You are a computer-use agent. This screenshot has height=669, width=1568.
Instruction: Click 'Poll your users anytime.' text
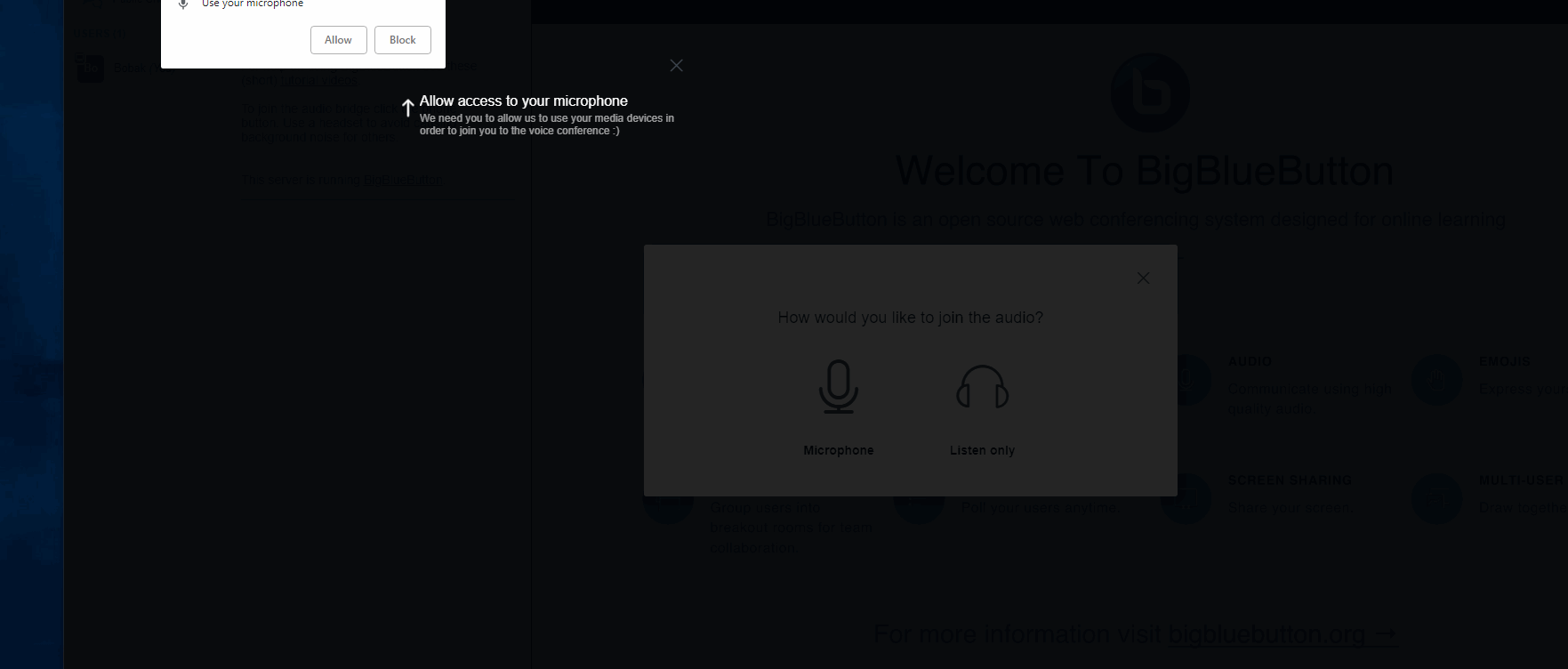point(1040,507)
